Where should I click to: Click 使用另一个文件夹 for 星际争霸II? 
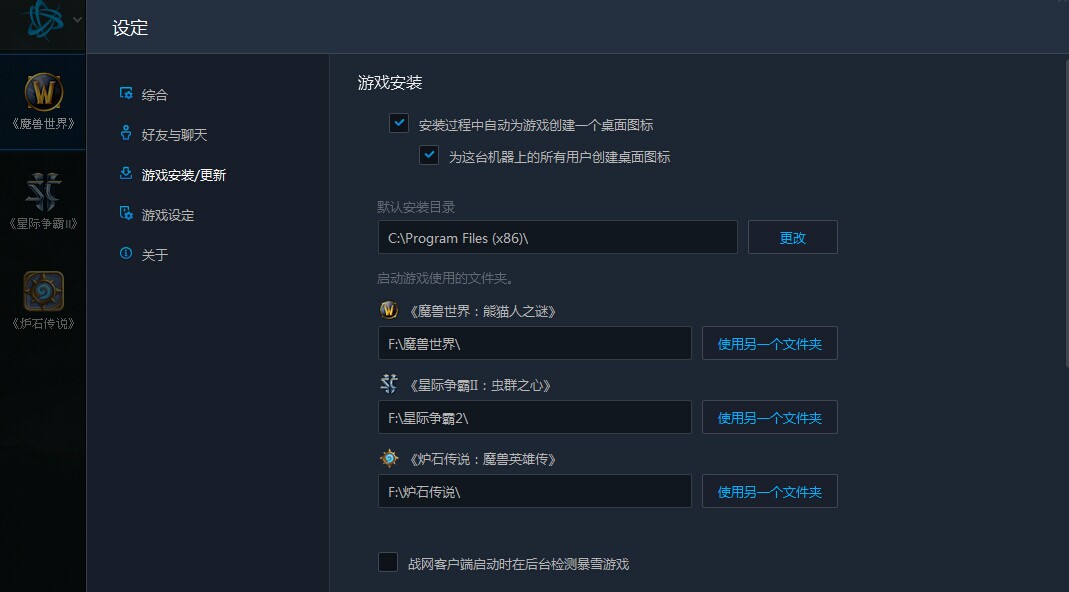(x=770, y=417)
